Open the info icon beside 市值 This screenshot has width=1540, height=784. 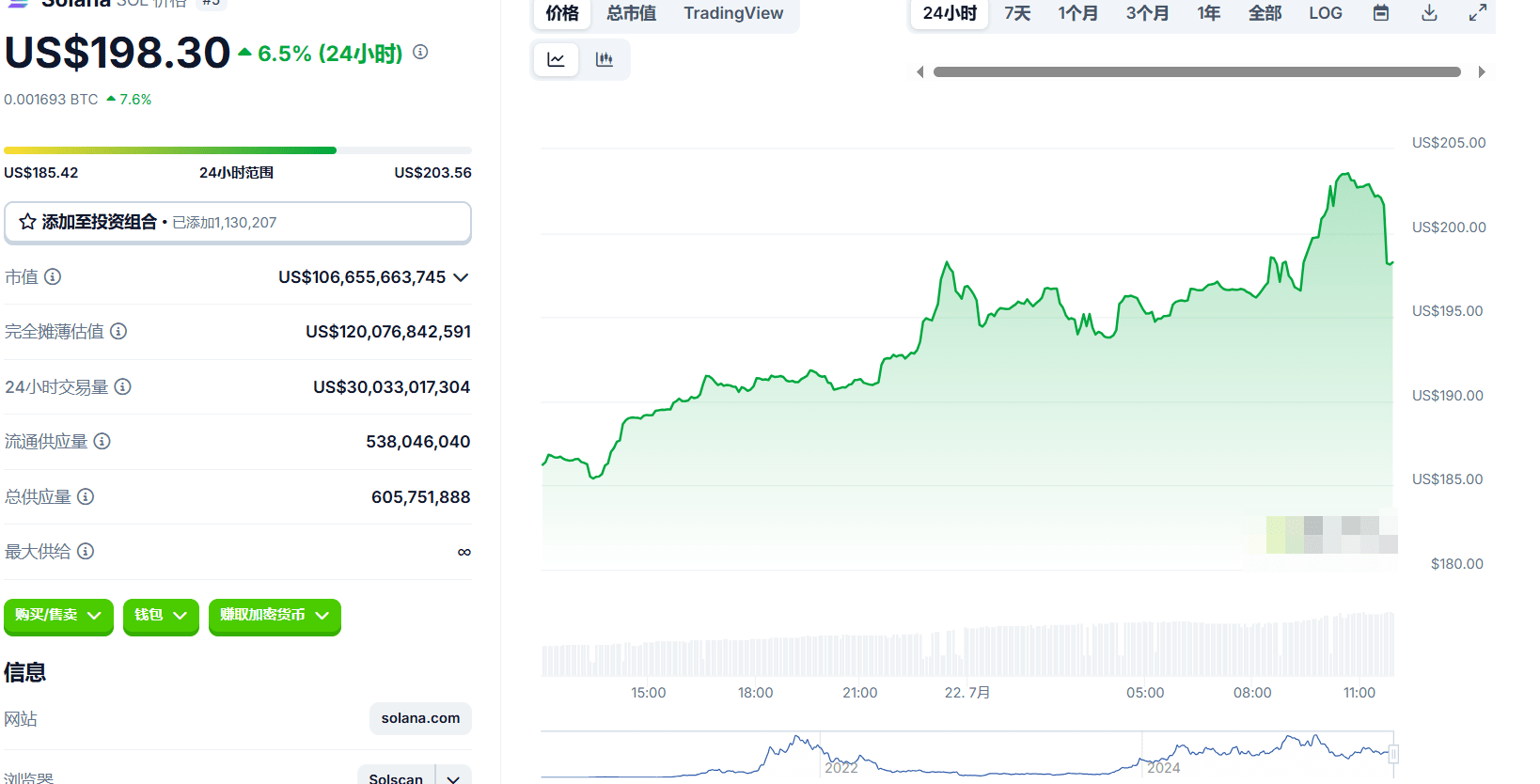(x=53, y=276)
